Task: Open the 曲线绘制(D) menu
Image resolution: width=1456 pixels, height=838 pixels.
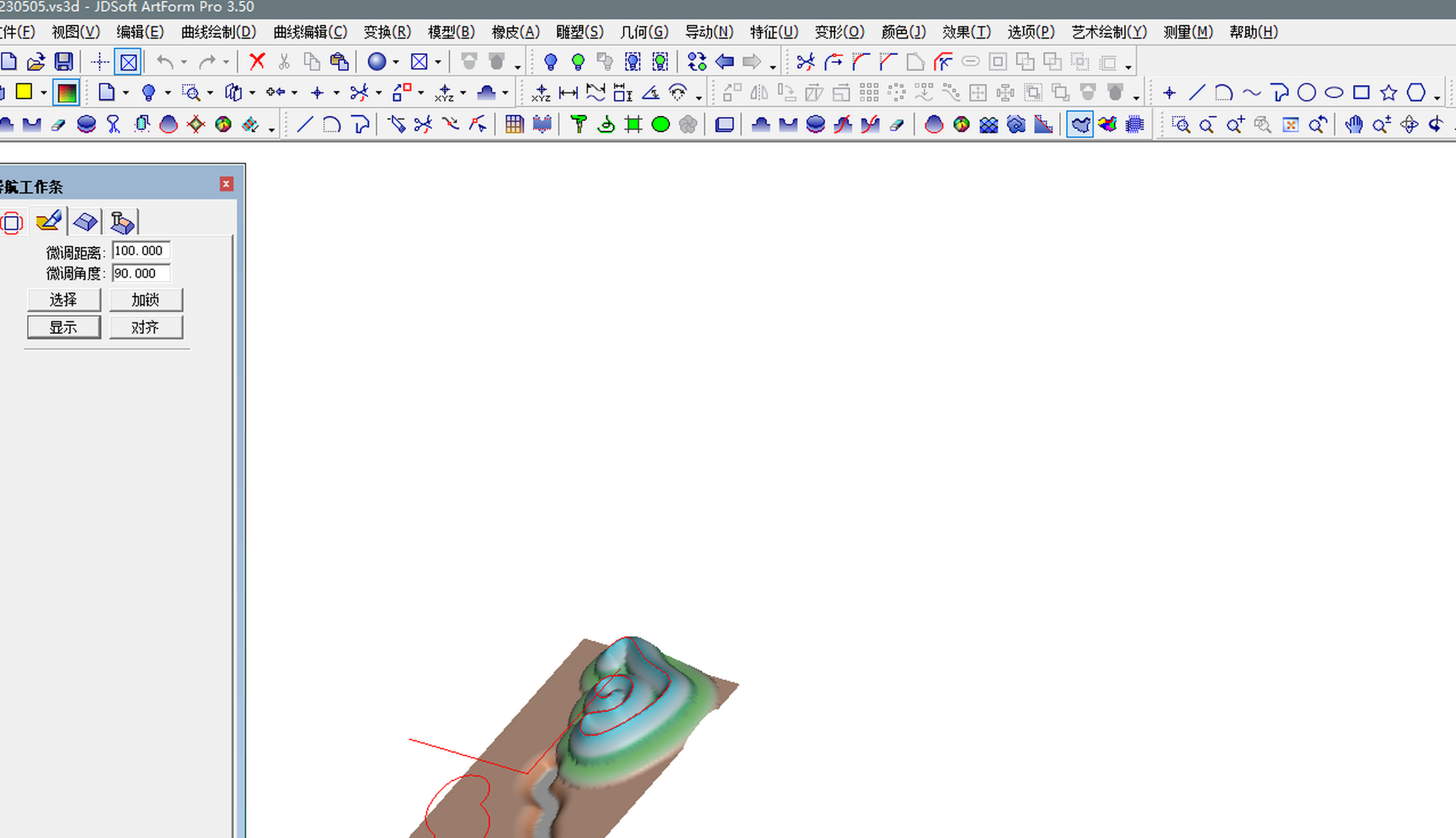Action: (218, 32)
